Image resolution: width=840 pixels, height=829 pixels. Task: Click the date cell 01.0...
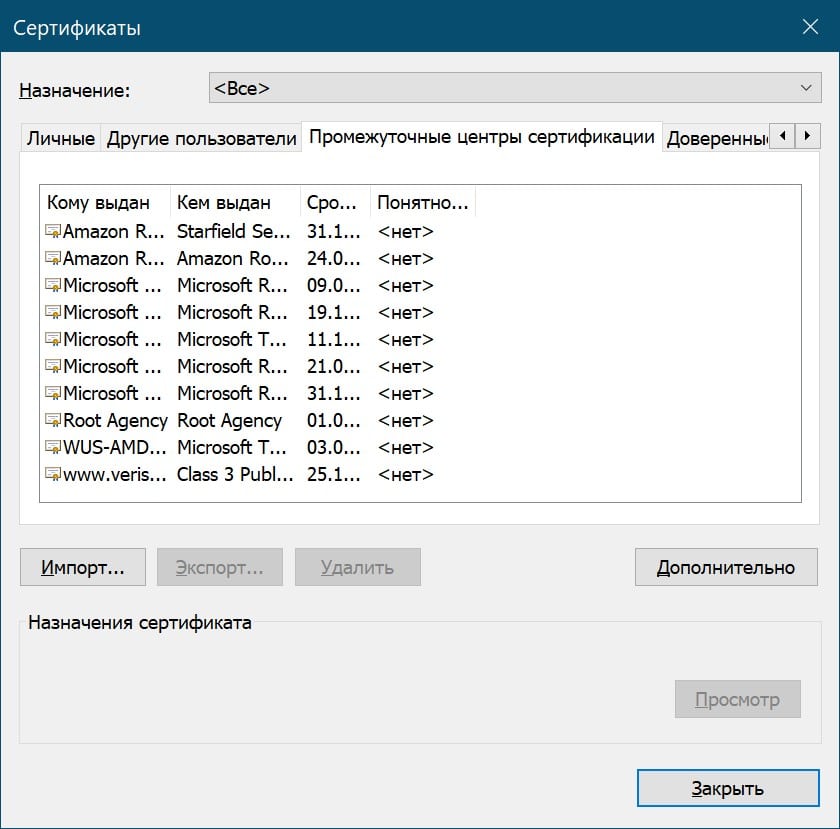pos(333,421)
